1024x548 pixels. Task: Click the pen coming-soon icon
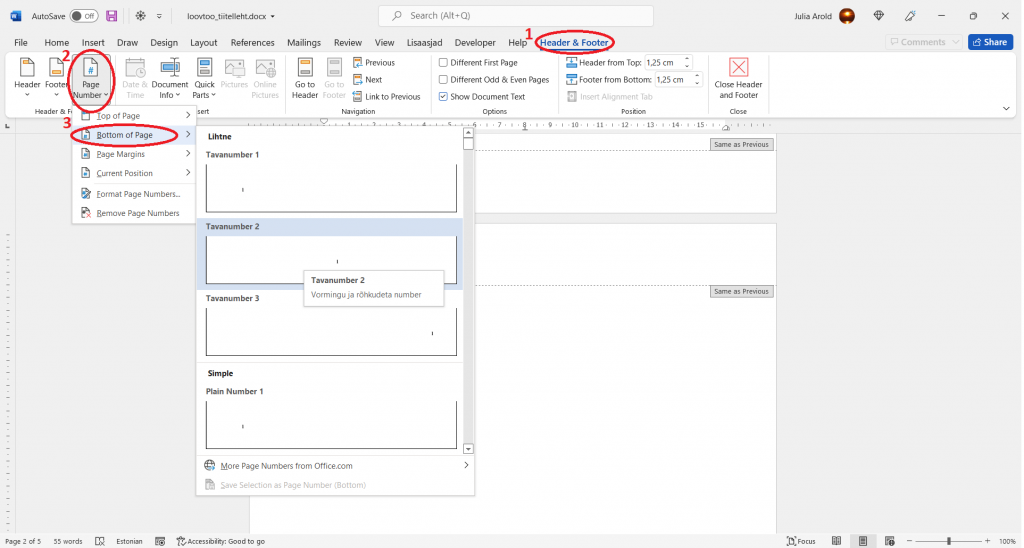pos(910,16)
